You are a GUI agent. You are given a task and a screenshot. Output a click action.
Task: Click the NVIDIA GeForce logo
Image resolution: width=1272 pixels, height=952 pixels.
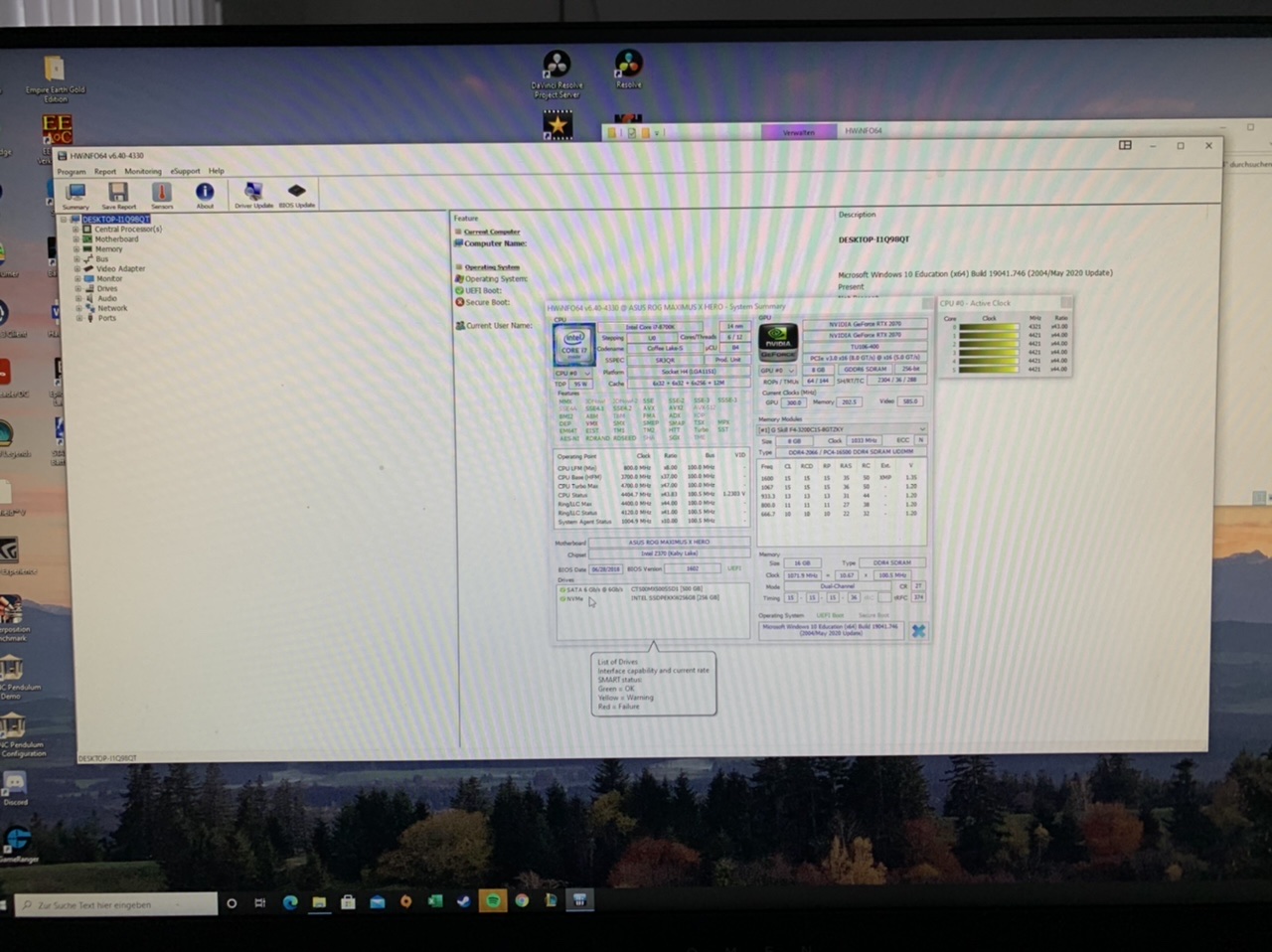pyautogui.click(x=777, y=343)
